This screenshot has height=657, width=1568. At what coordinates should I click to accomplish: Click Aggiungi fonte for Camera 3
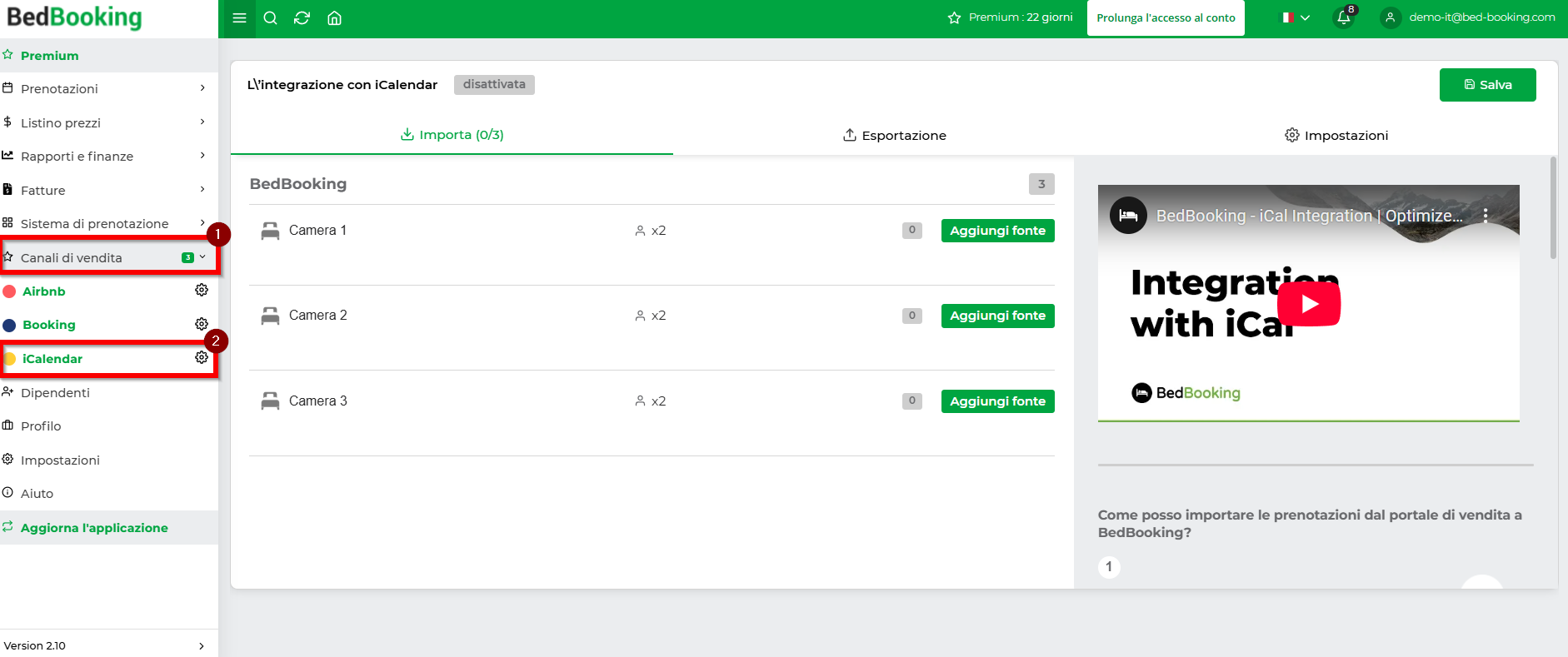(997, 401)
